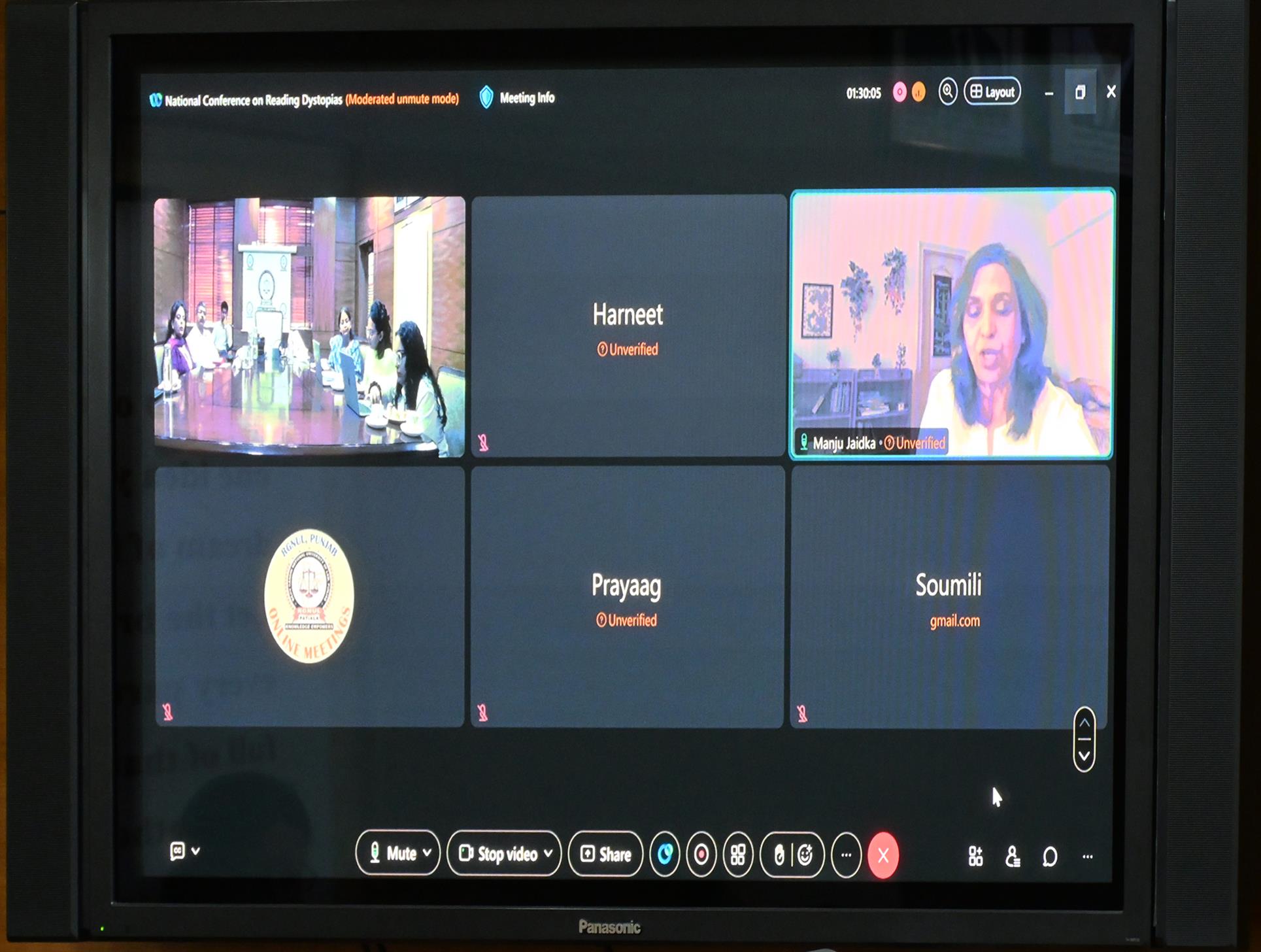Viewport: 1261px width, 952px height.
Task: Show the Participants panel
Action: point(1012,856)
